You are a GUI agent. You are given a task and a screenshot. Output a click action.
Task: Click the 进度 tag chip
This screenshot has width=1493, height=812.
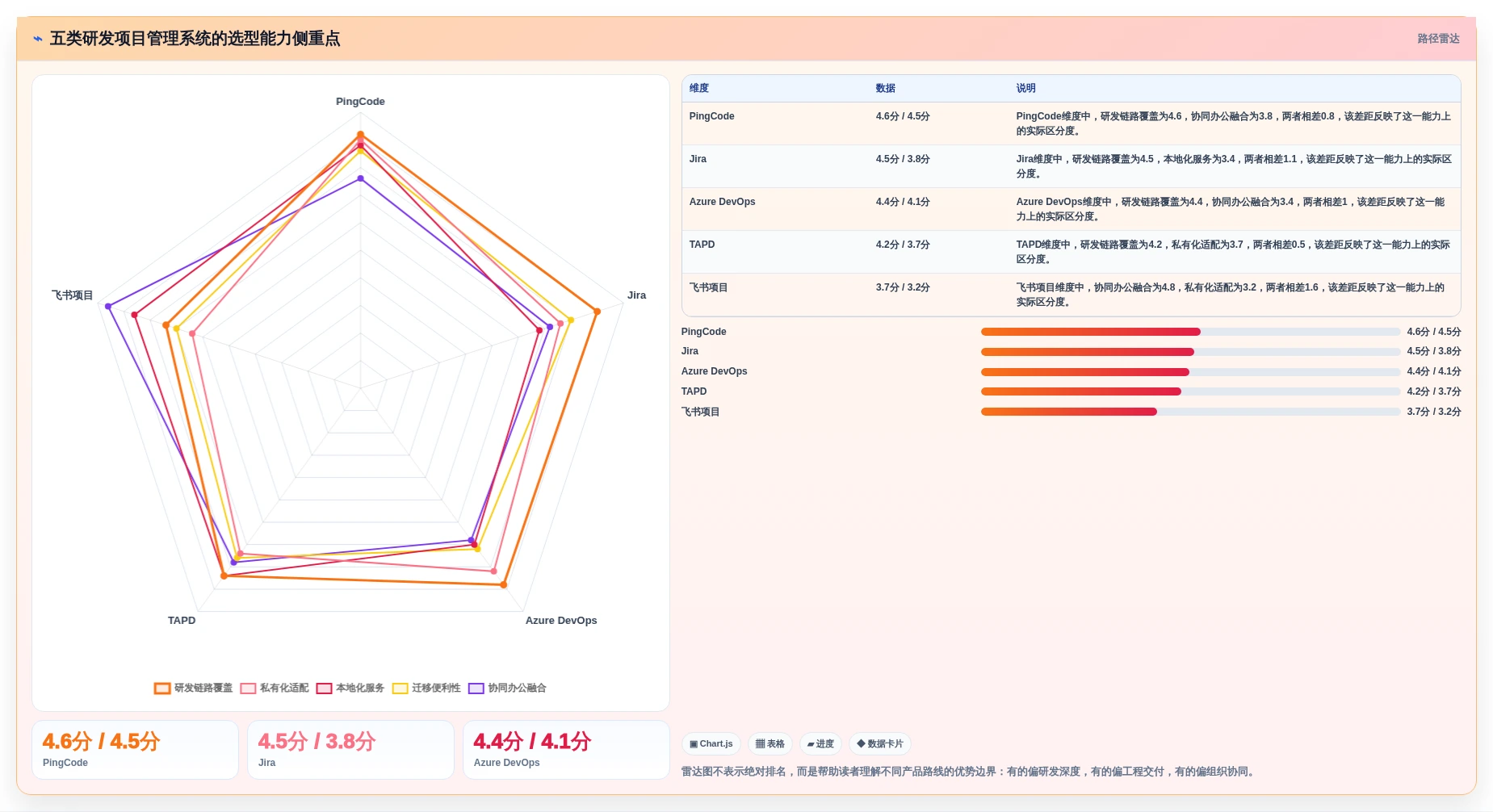[x=820, y=744]
